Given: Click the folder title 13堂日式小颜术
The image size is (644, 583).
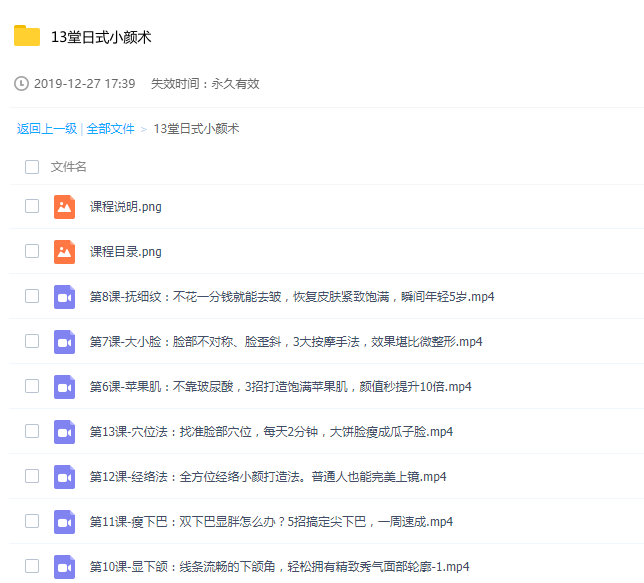Looking at the screenshot, I should (x=101, y=37).
